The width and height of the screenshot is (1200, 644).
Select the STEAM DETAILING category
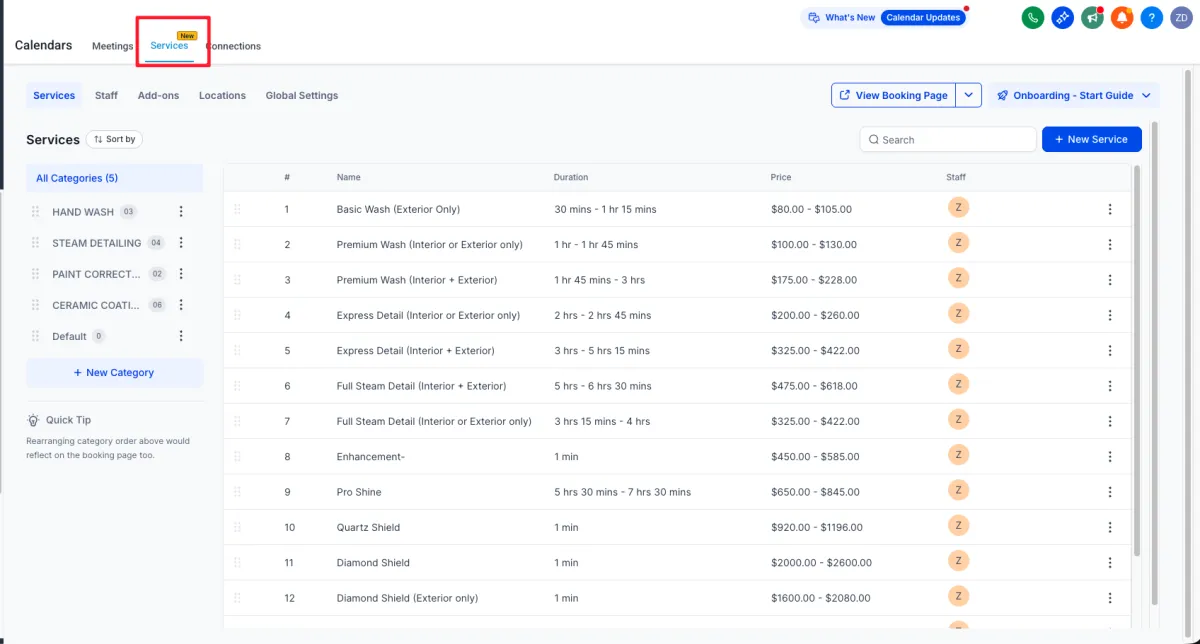coord(96,243)
